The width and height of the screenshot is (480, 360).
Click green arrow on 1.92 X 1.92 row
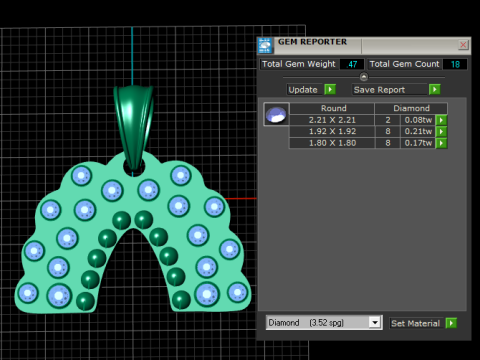(x=441, y=131)
